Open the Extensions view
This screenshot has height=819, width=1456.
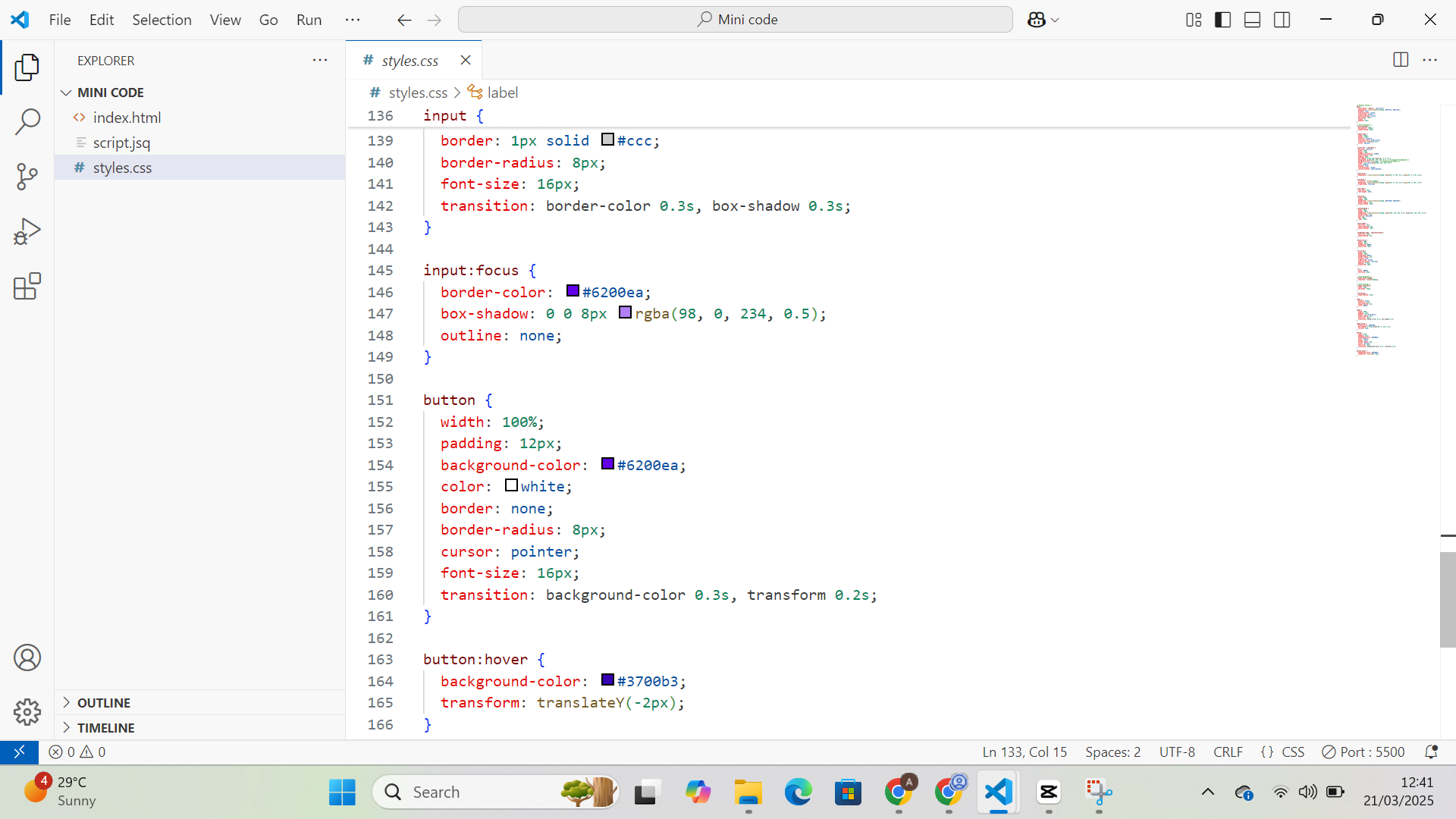pyautogui.click(x=27, y=286)
